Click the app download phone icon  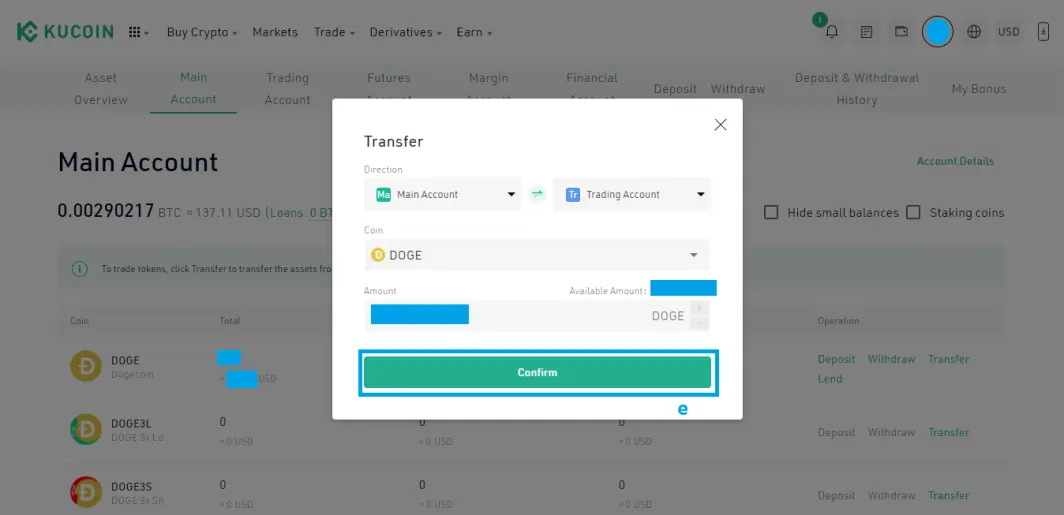pos(1044,32)
